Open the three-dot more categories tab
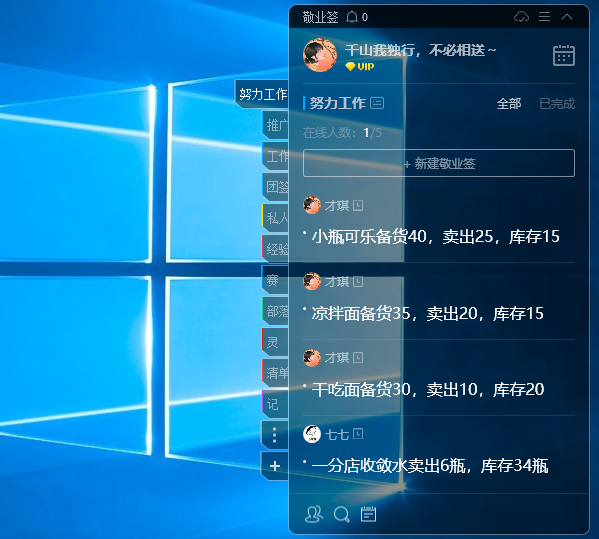The height and width of the screenshot is (539, 599). coord(275,435)
